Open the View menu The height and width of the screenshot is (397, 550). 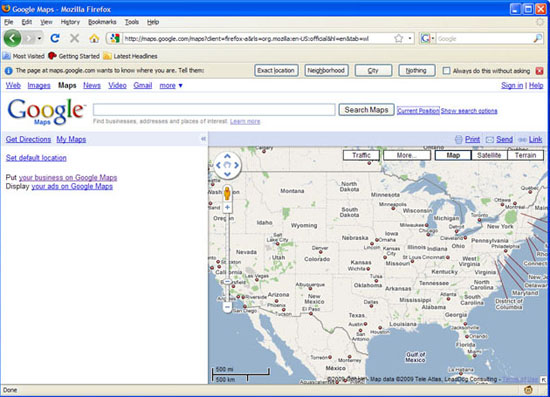pyautogui.click(x=46, y=22)
